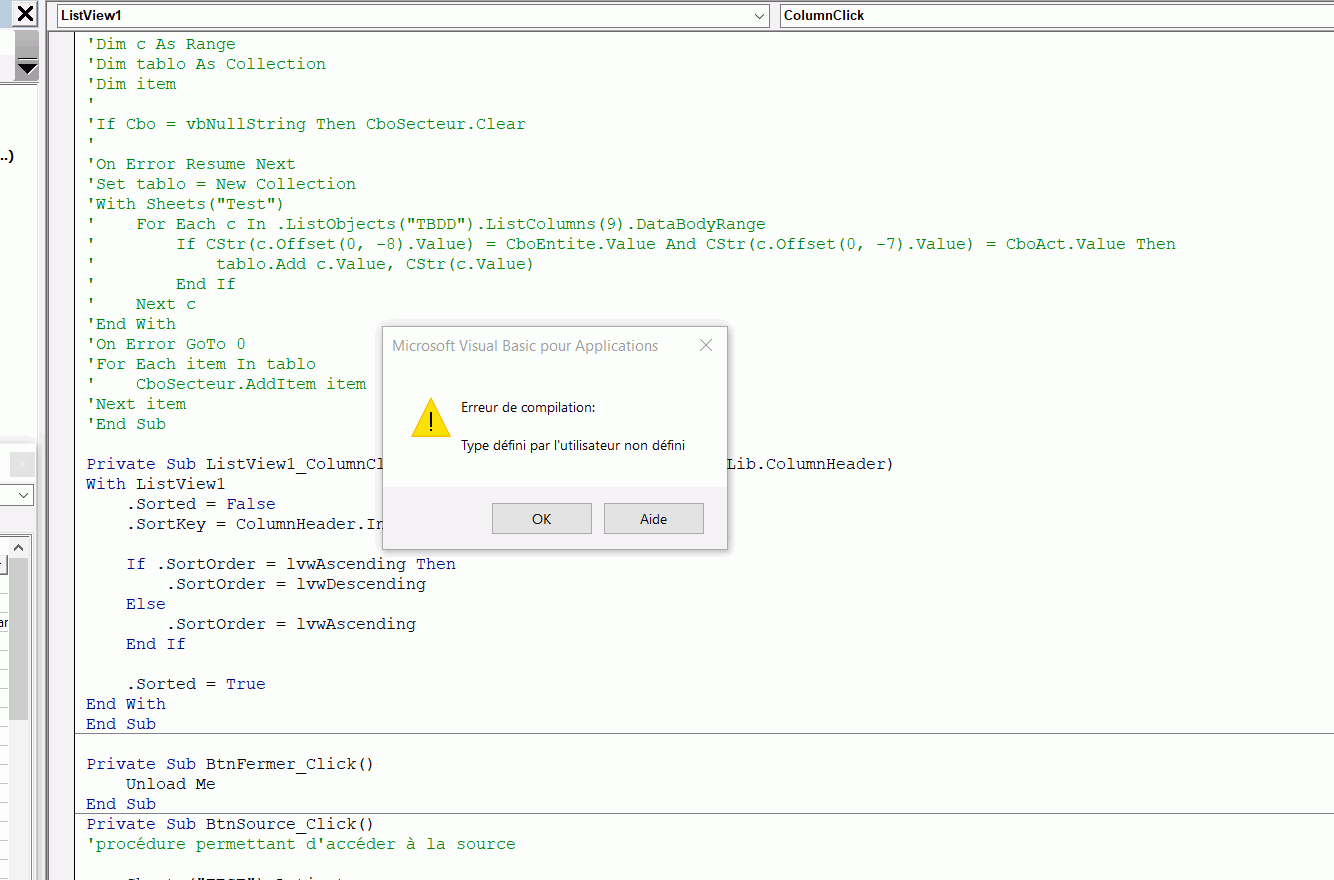Click the .Sorted = True statement

click(x=195, y=684)
